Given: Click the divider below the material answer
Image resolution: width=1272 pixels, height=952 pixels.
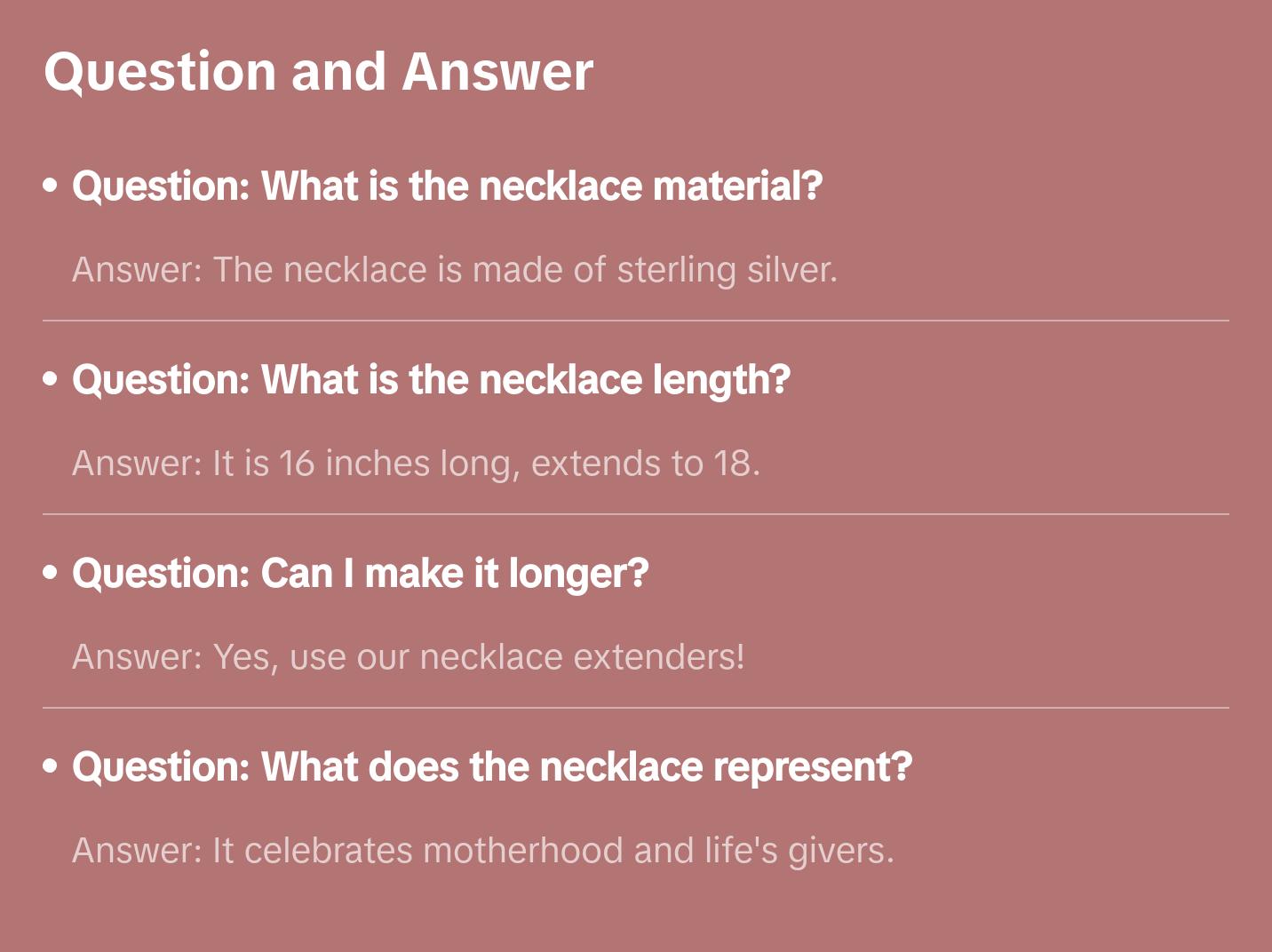Looking at the screenshot, I should [635, 321].
